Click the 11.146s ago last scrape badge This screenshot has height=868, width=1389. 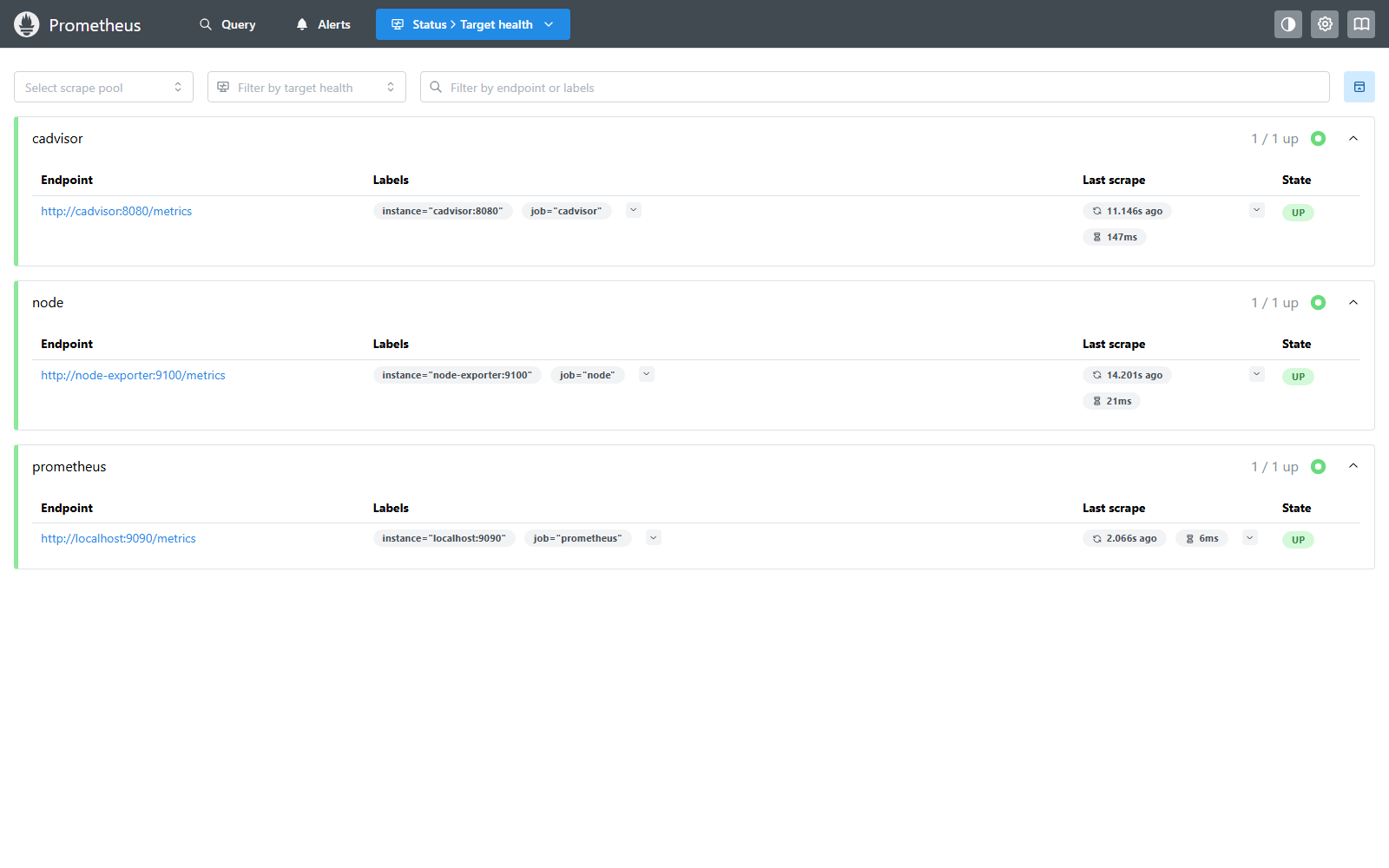pyautogui.click(x=1128, y=211)
